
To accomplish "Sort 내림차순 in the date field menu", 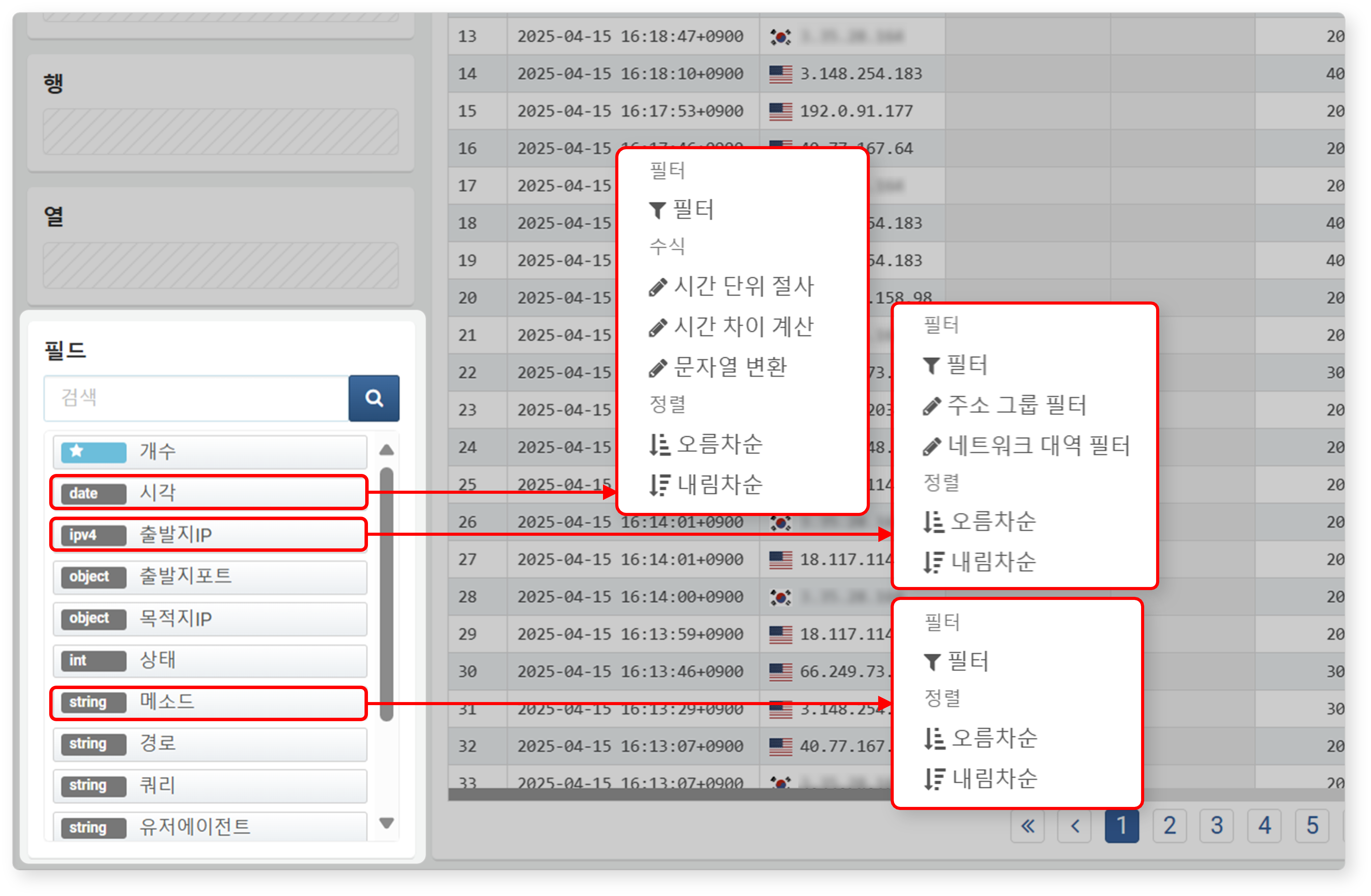I will 706,485.
